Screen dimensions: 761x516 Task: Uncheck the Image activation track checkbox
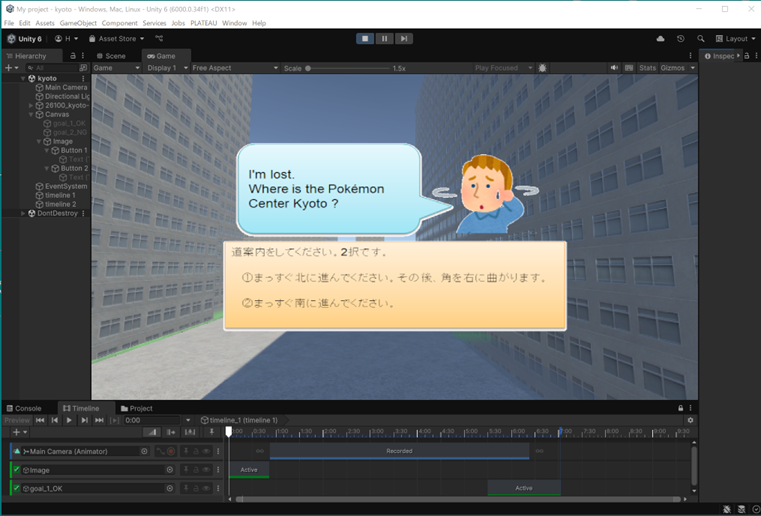pyautogui.click(x=17, y=470)
